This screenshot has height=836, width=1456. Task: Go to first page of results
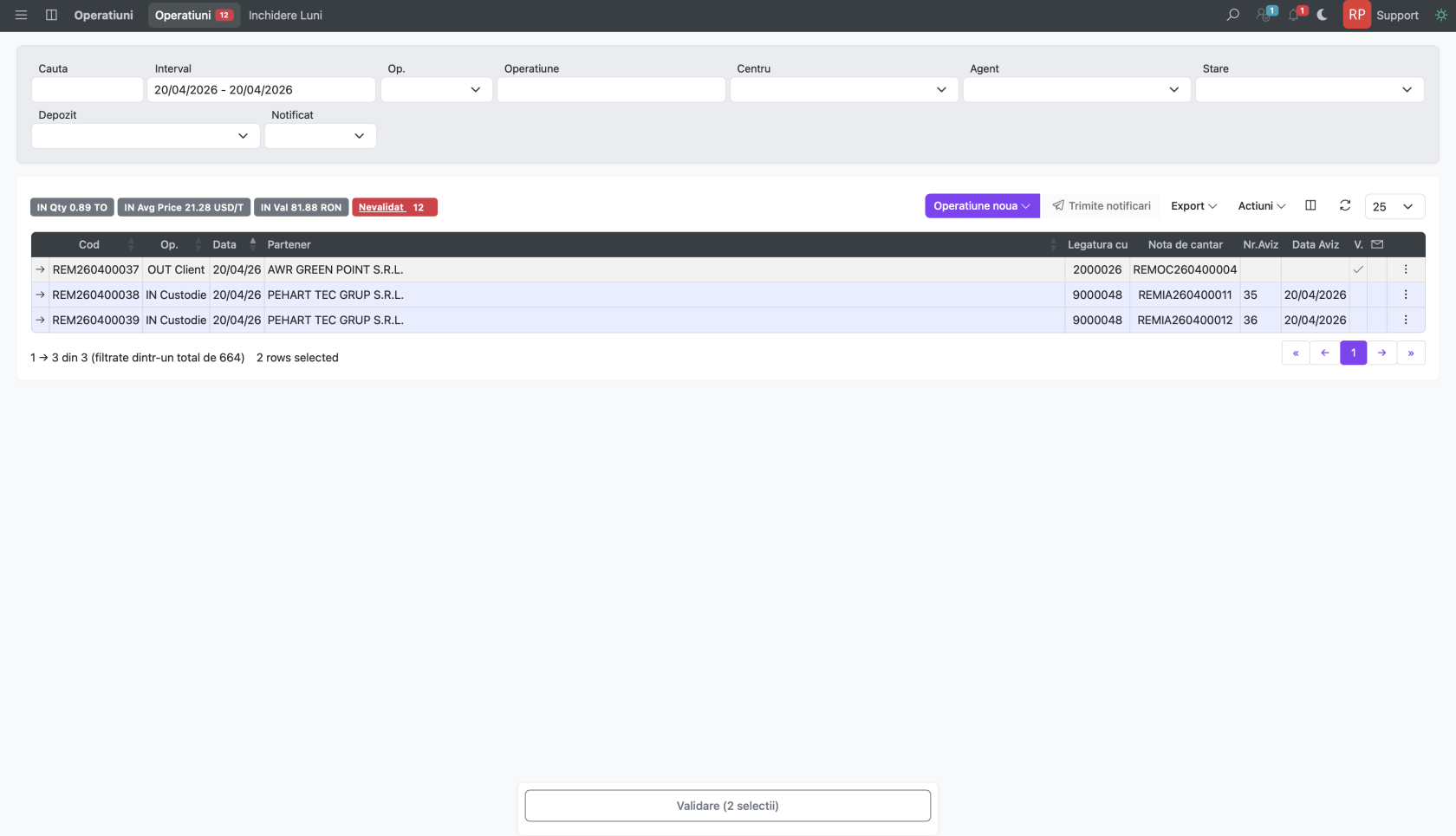click(1296, 353)
